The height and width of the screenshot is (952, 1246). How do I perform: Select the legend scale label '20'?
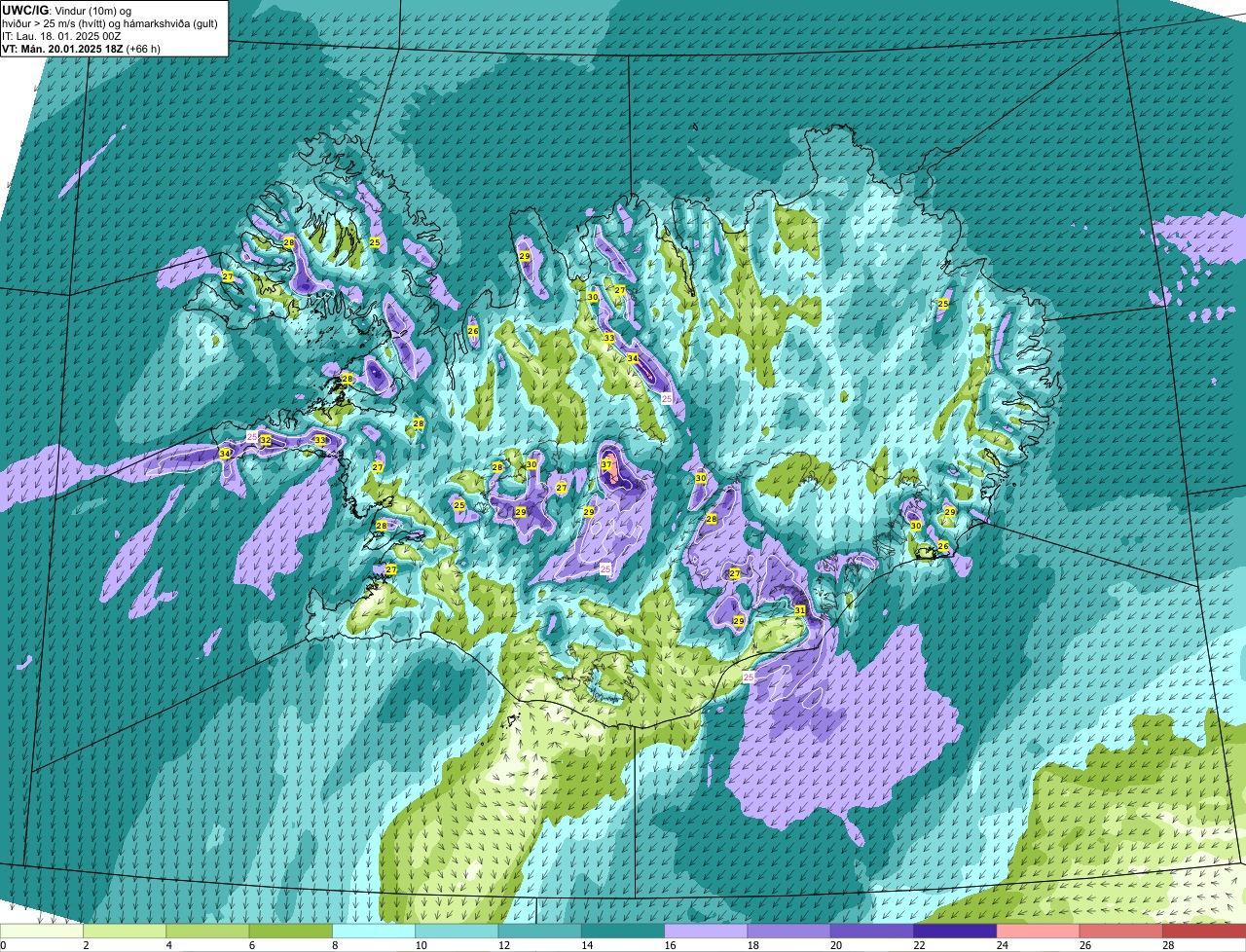(x=836, y=945)
